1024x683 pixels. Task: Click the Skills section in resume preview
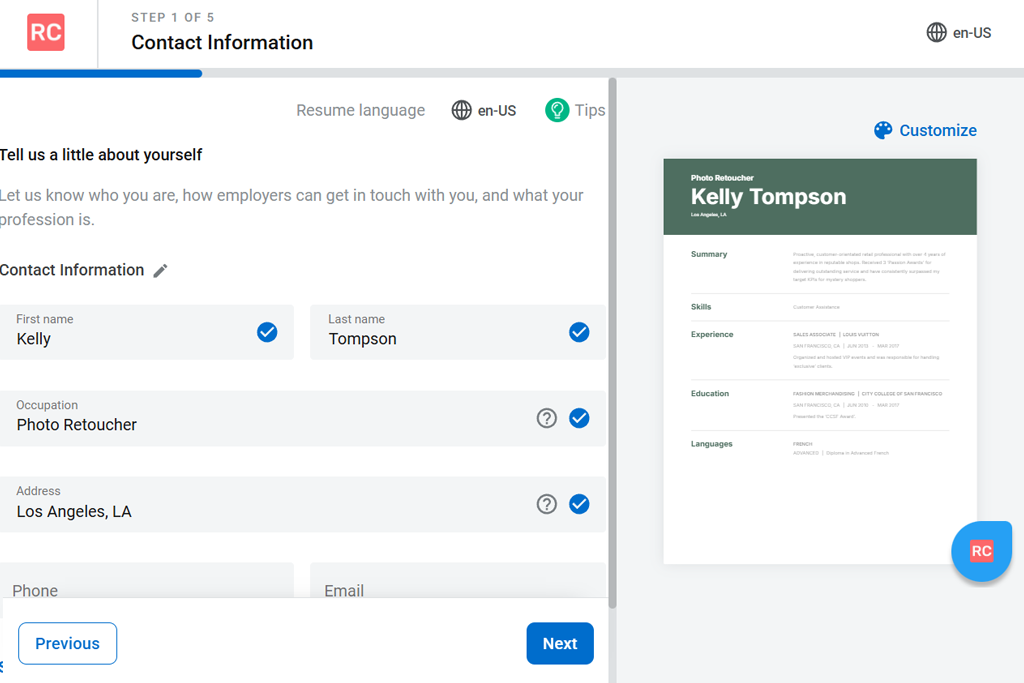[x=820, y=307]
